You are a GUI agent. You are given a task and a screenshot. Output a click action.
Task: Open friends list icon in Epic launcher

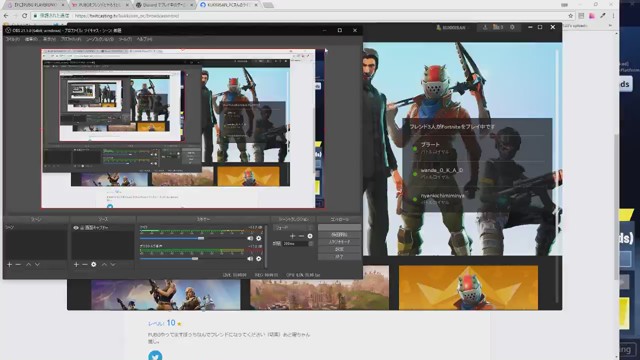(x=498, y=27)
